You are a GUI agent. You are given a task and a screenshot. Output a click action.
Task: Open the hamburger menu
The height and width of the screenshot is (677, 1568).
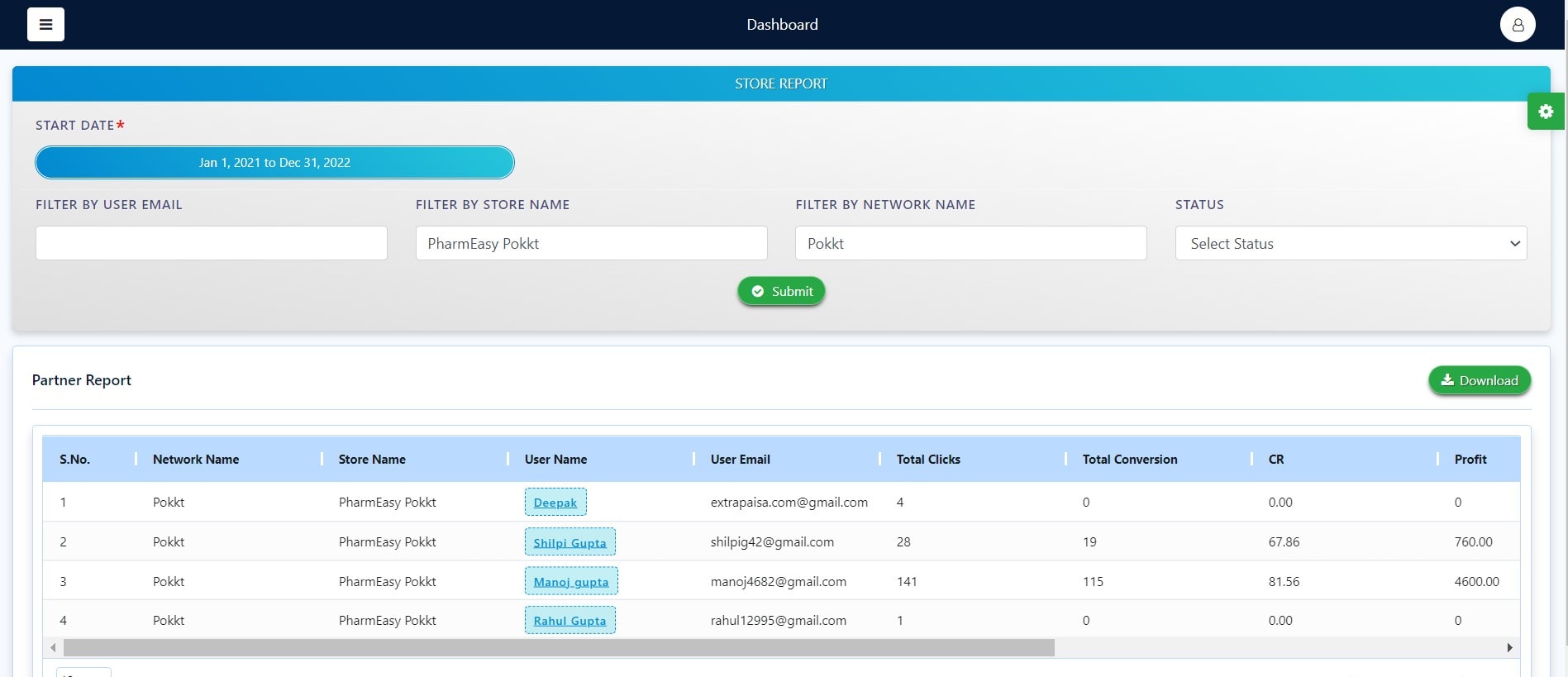pos(45,25)
